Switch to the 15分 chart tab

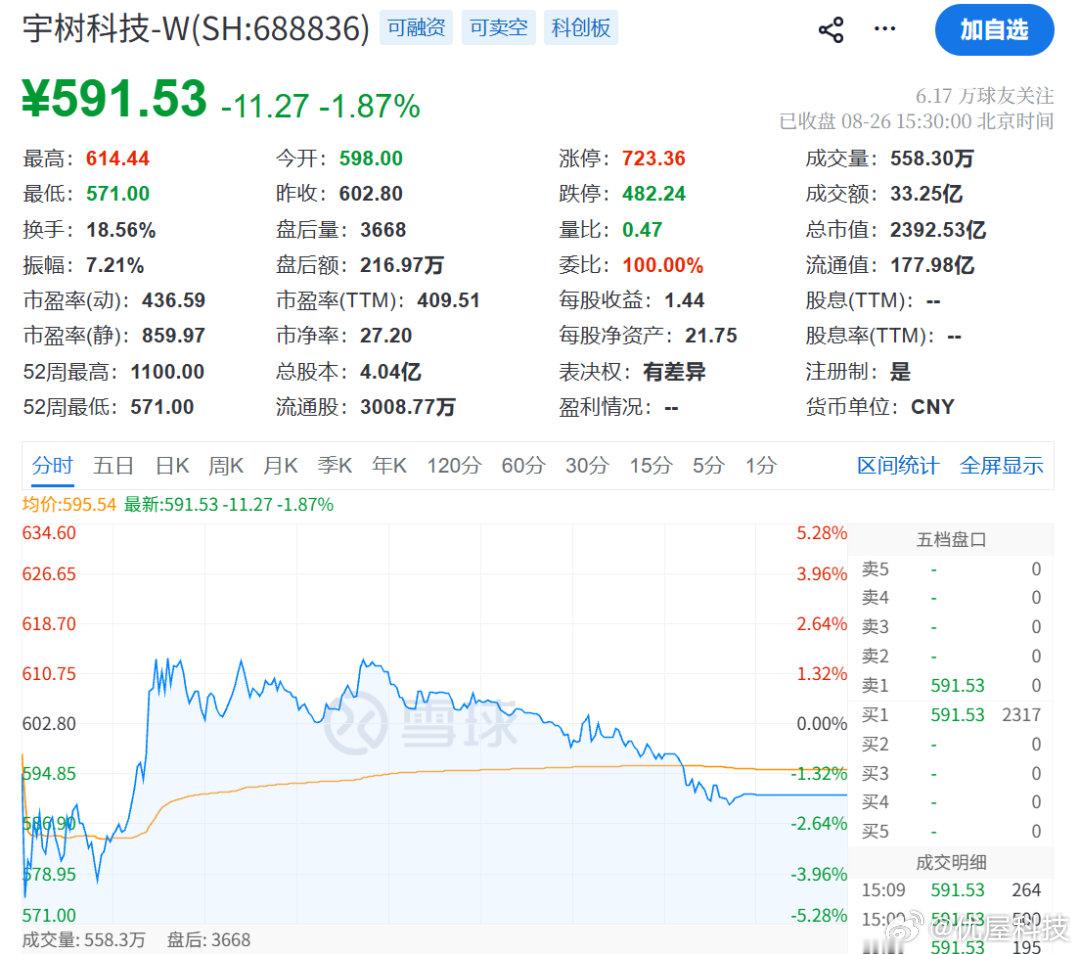tap(651, 466)
